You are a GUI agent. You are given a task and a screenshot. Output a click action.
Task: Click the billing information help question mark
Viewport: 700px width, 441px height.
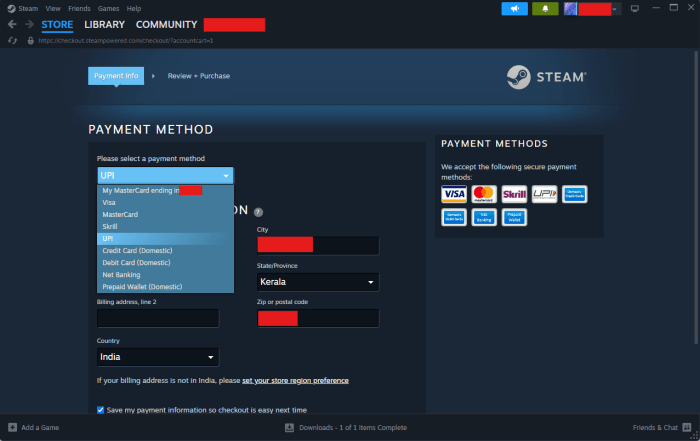click(258, 212)
